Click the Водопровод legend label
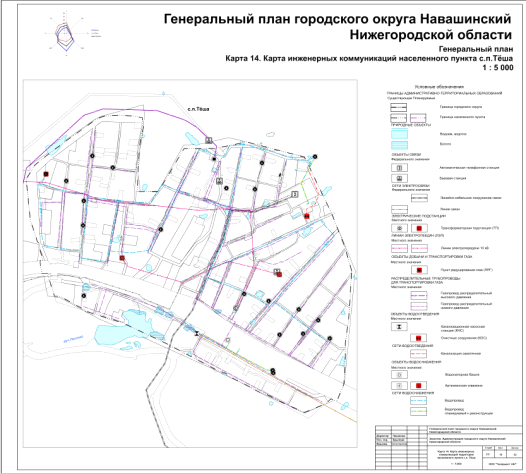The image size is (526, 474). coord(454,400)
